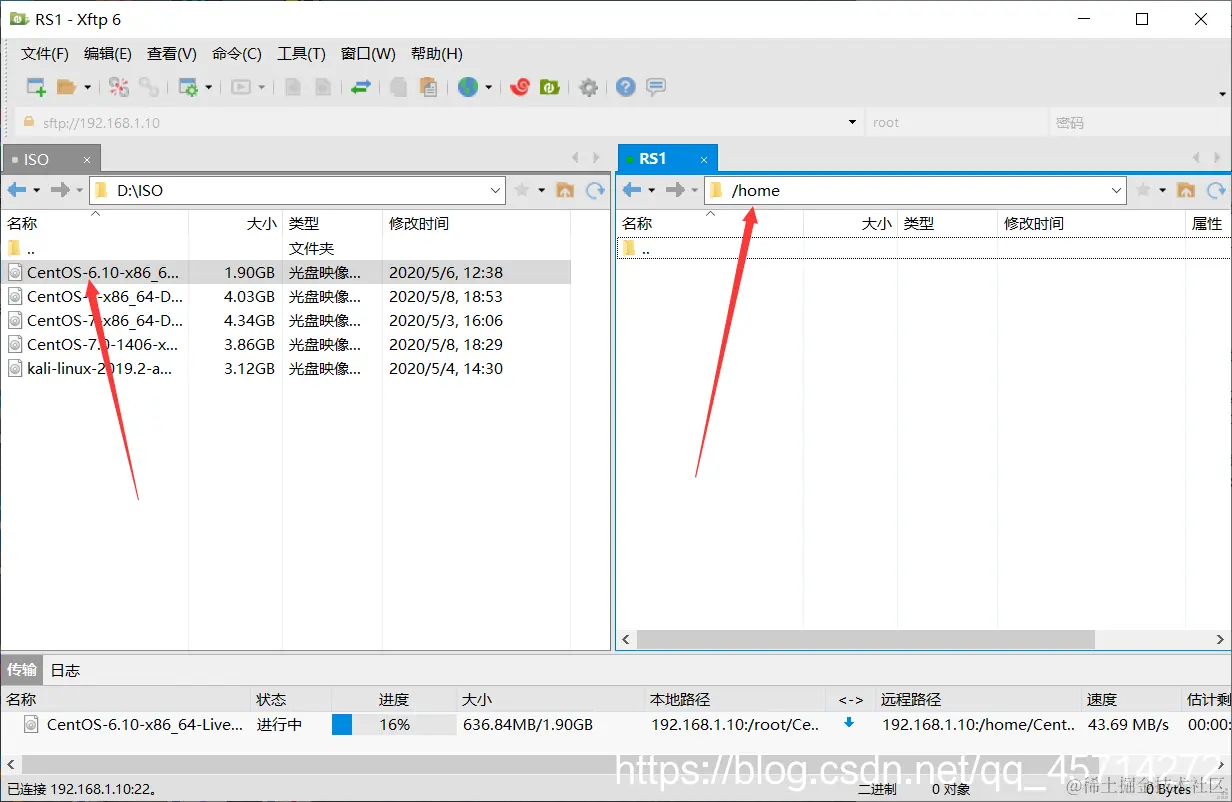This screenshot has height=802, width=1232.
Task: Open the 编辑(E) menu
Action: (x=108, y=54)
